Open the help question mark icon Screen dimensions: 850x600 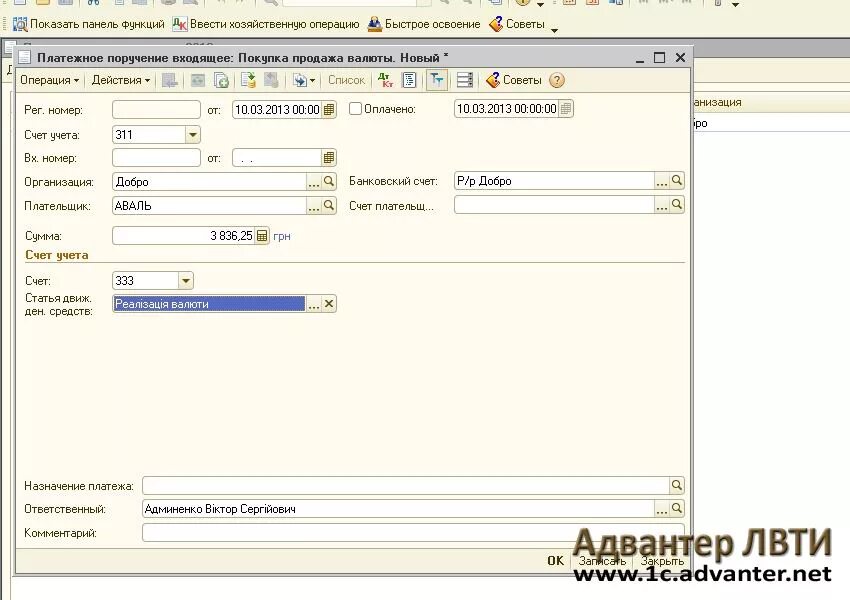point(557,80)
